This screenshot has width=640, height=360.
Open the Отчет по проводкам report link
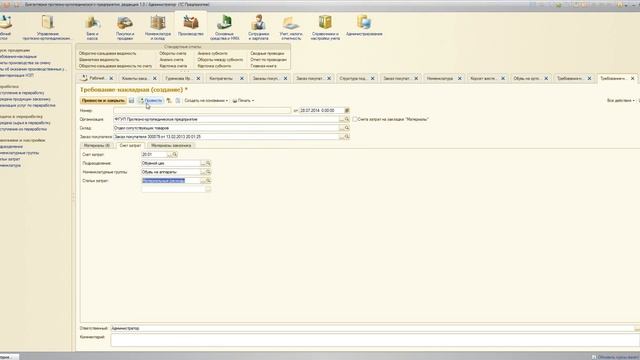[269, 60]
